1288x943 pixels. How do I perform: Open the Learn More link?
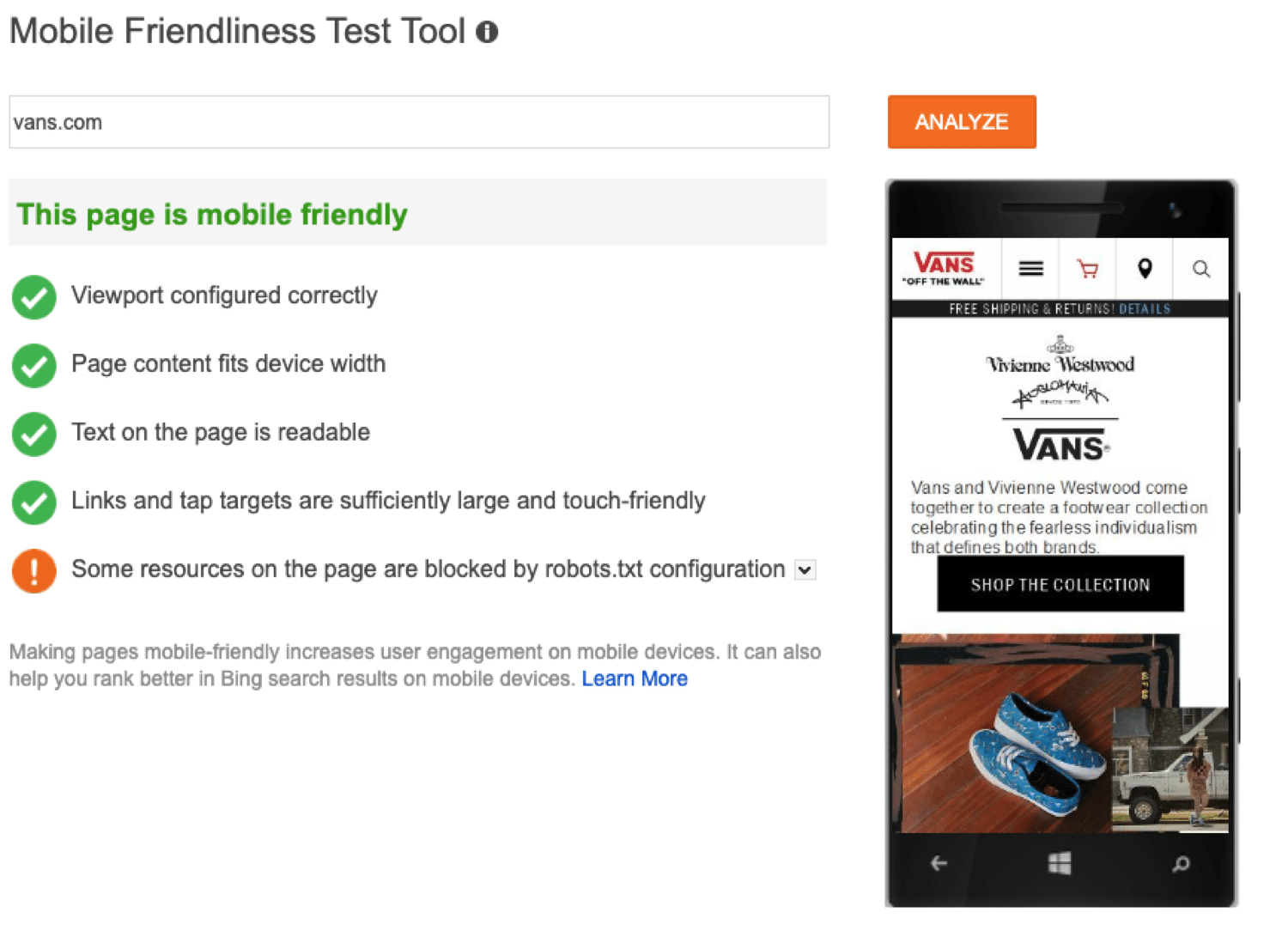(x=634, y=678)
